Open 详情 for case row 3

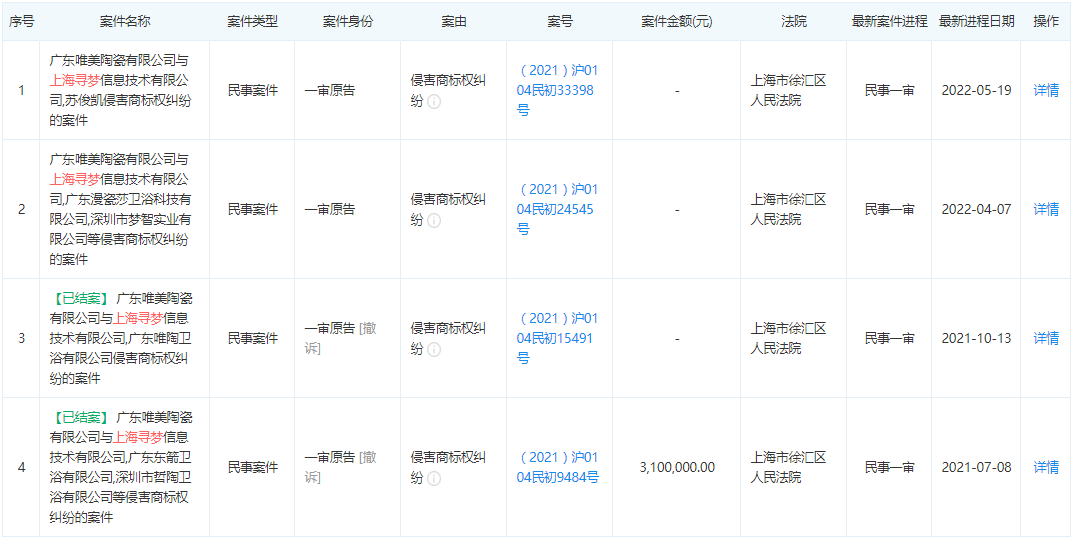pyautogui.click(x=1046, y=338)
